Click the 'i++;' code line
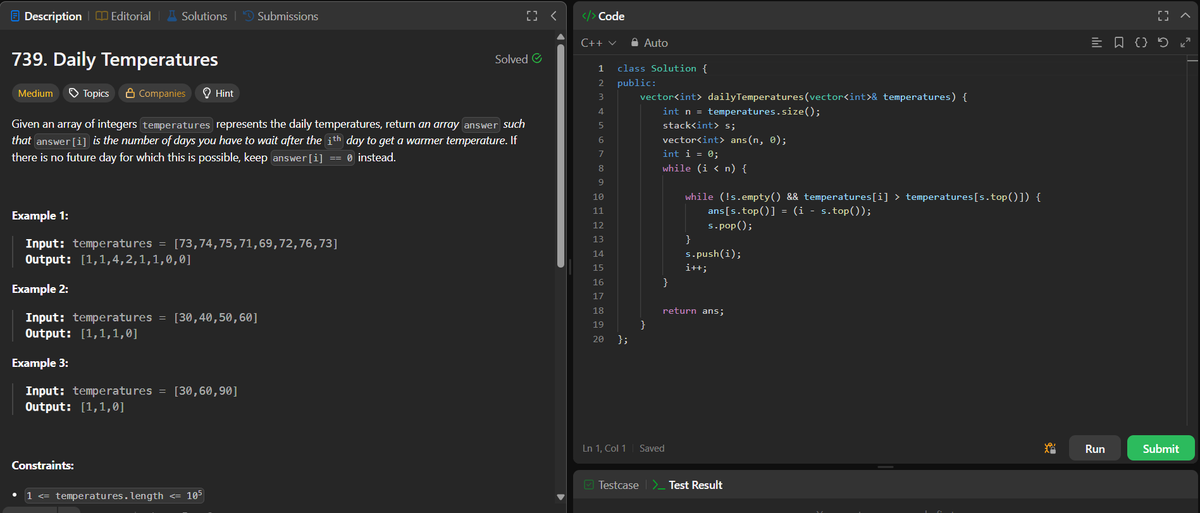 [x=696, y=269]
